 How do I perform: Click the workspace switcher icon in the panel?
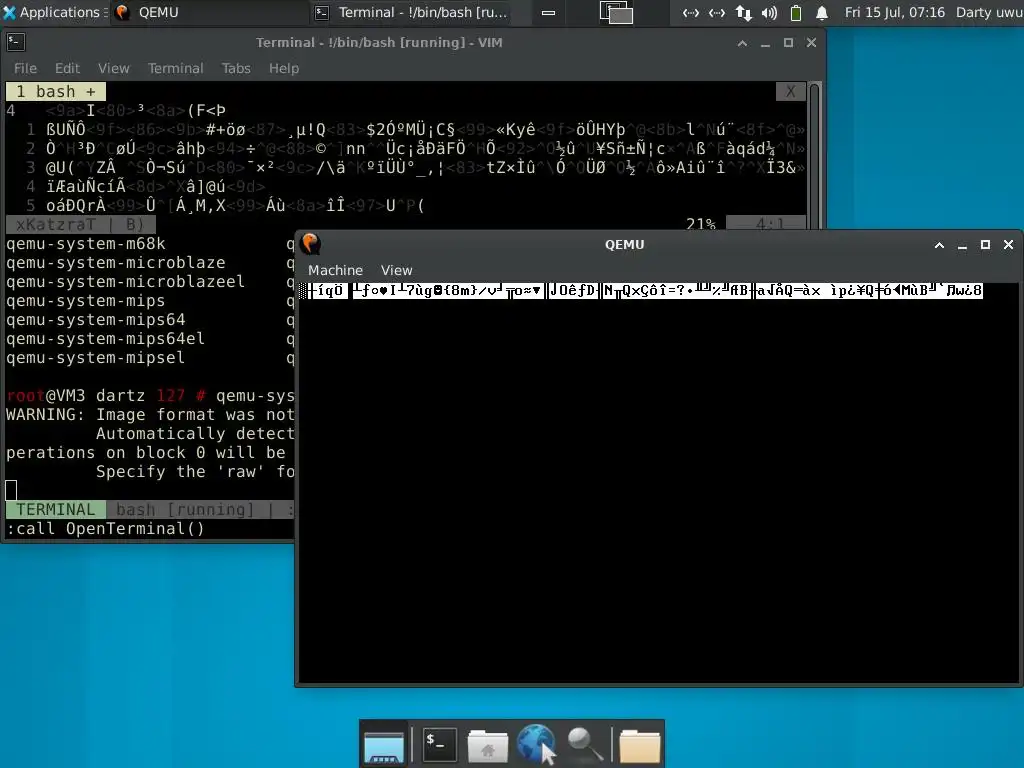click(616, 12)
